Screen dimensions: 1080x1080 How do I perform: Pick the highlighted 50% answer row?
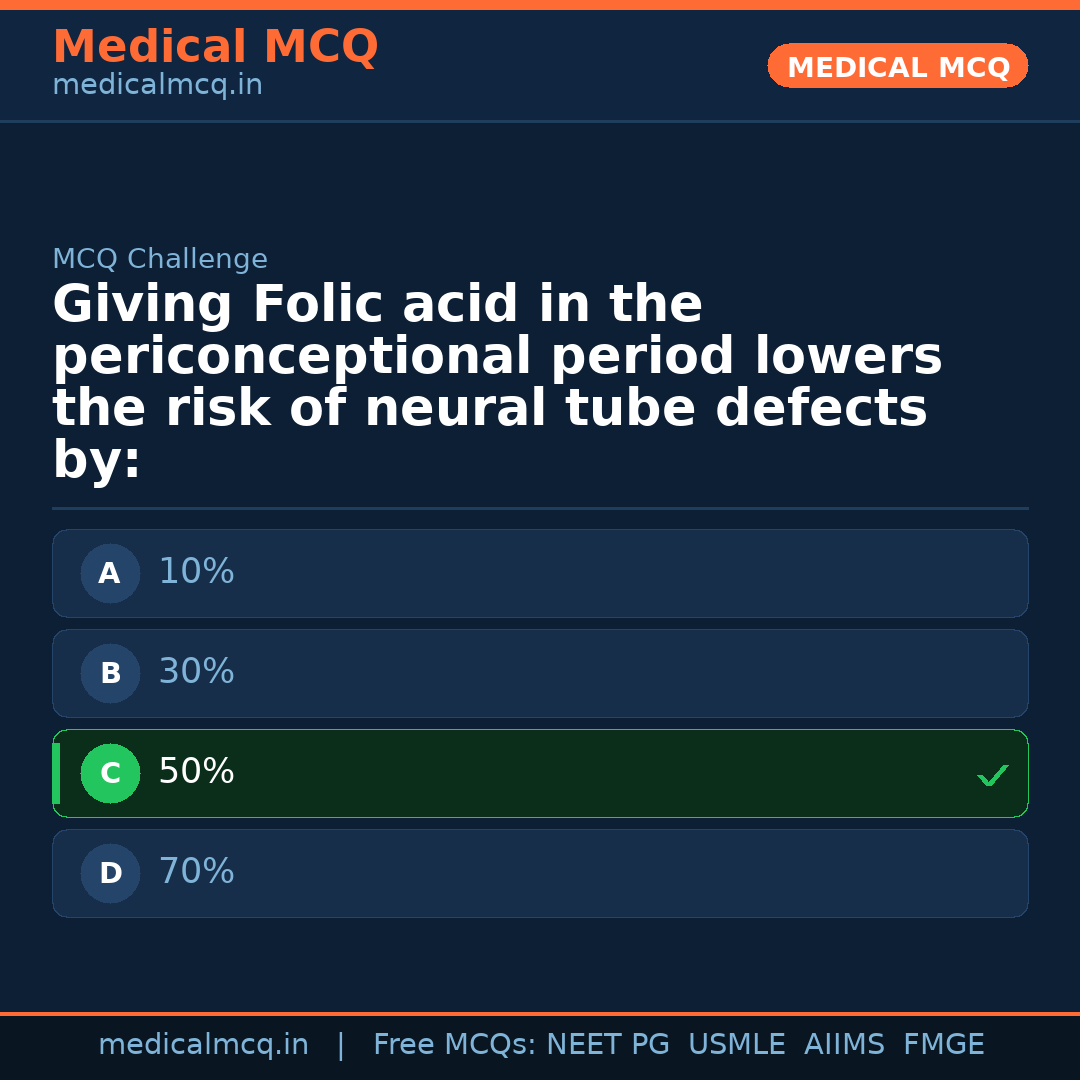(x=540, y=773)
